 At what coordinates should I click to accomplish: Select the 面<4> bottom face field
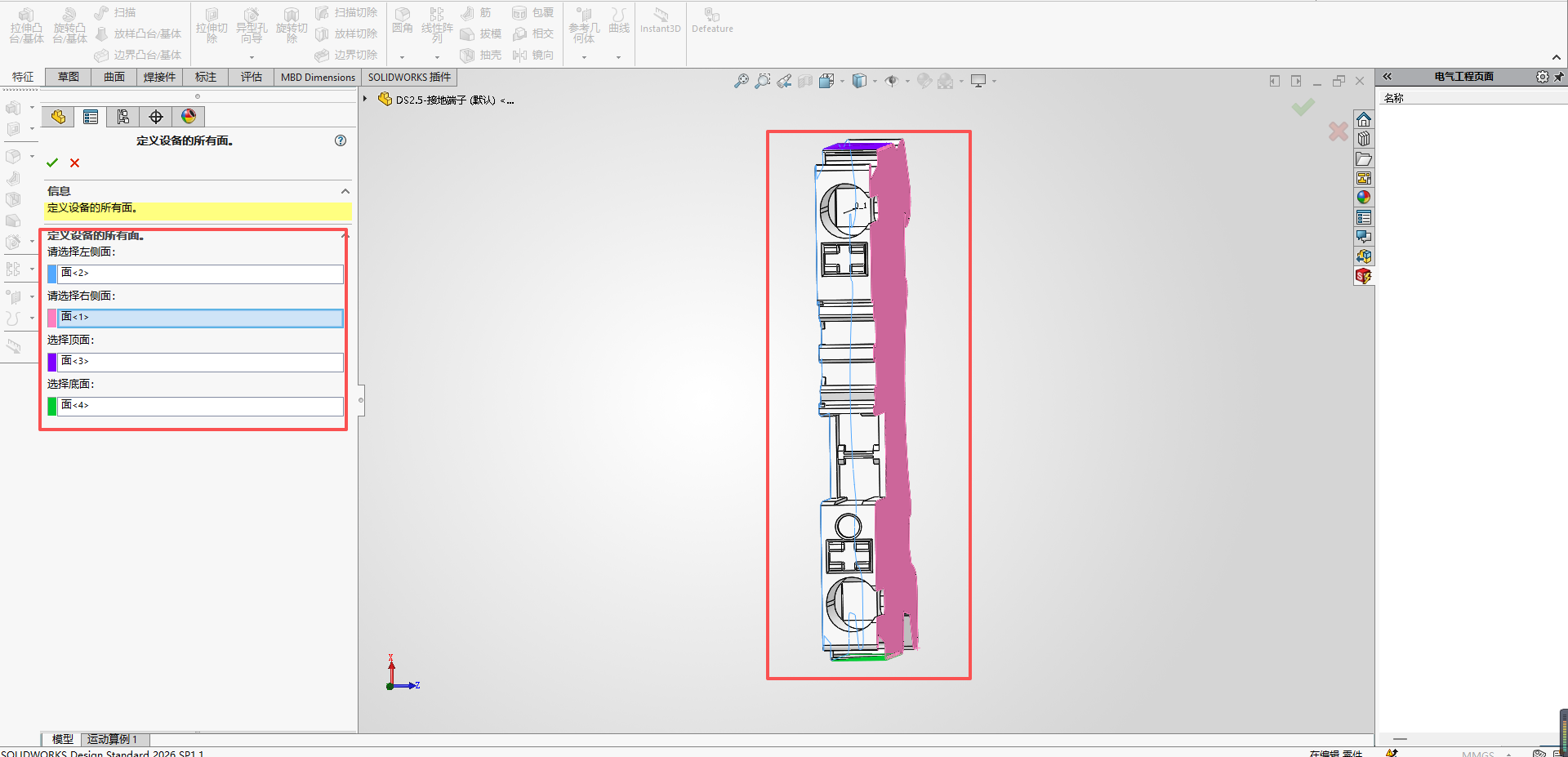[200, 406]
